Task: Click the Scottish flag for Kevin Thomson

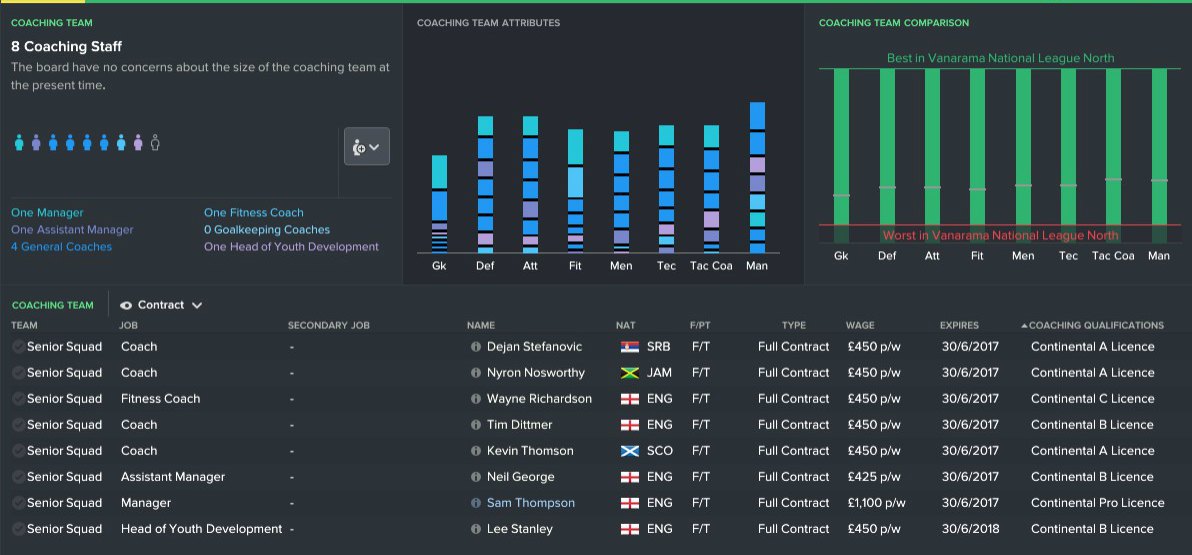Action: (x=630, y=451)
